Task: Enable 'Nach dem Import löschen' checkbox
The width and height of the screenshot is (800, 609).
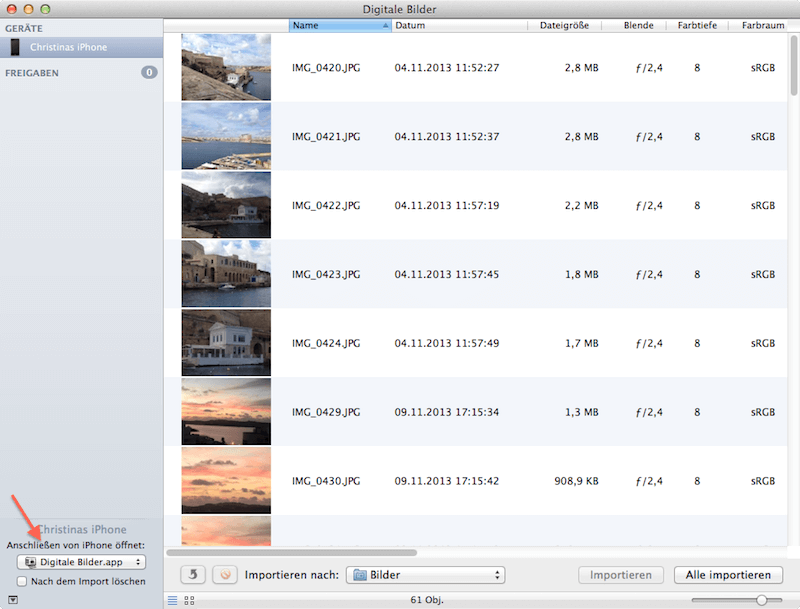Action: (x=22, y=581)
